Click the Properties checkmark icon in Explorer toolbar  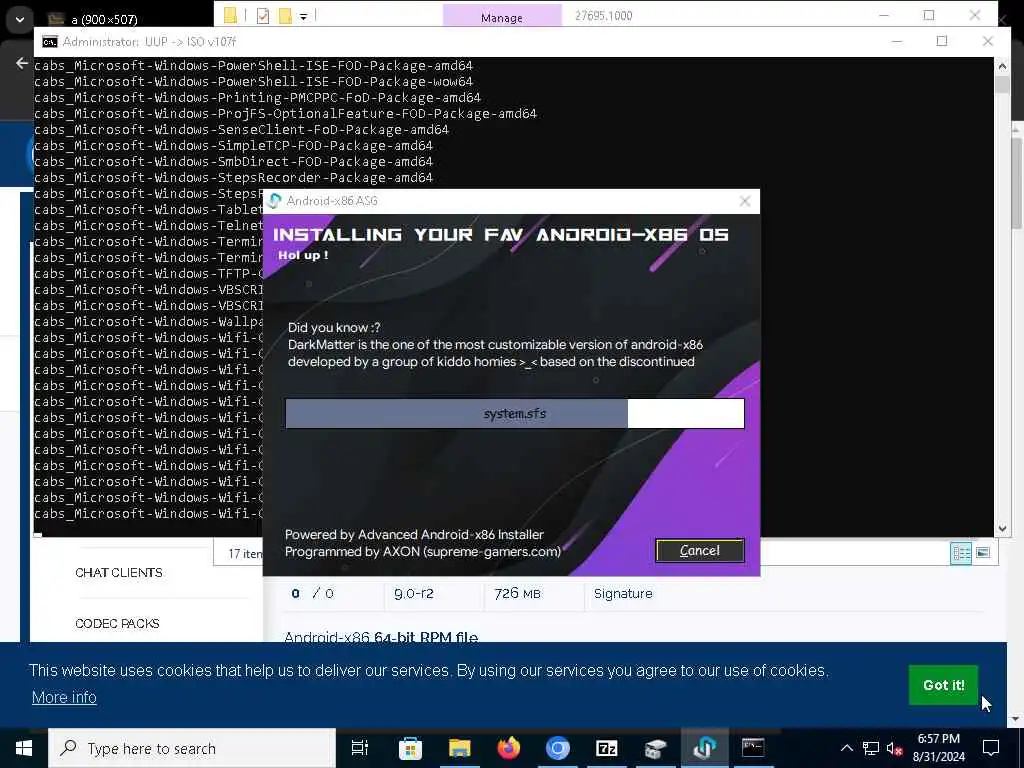[x=263, y=16]
